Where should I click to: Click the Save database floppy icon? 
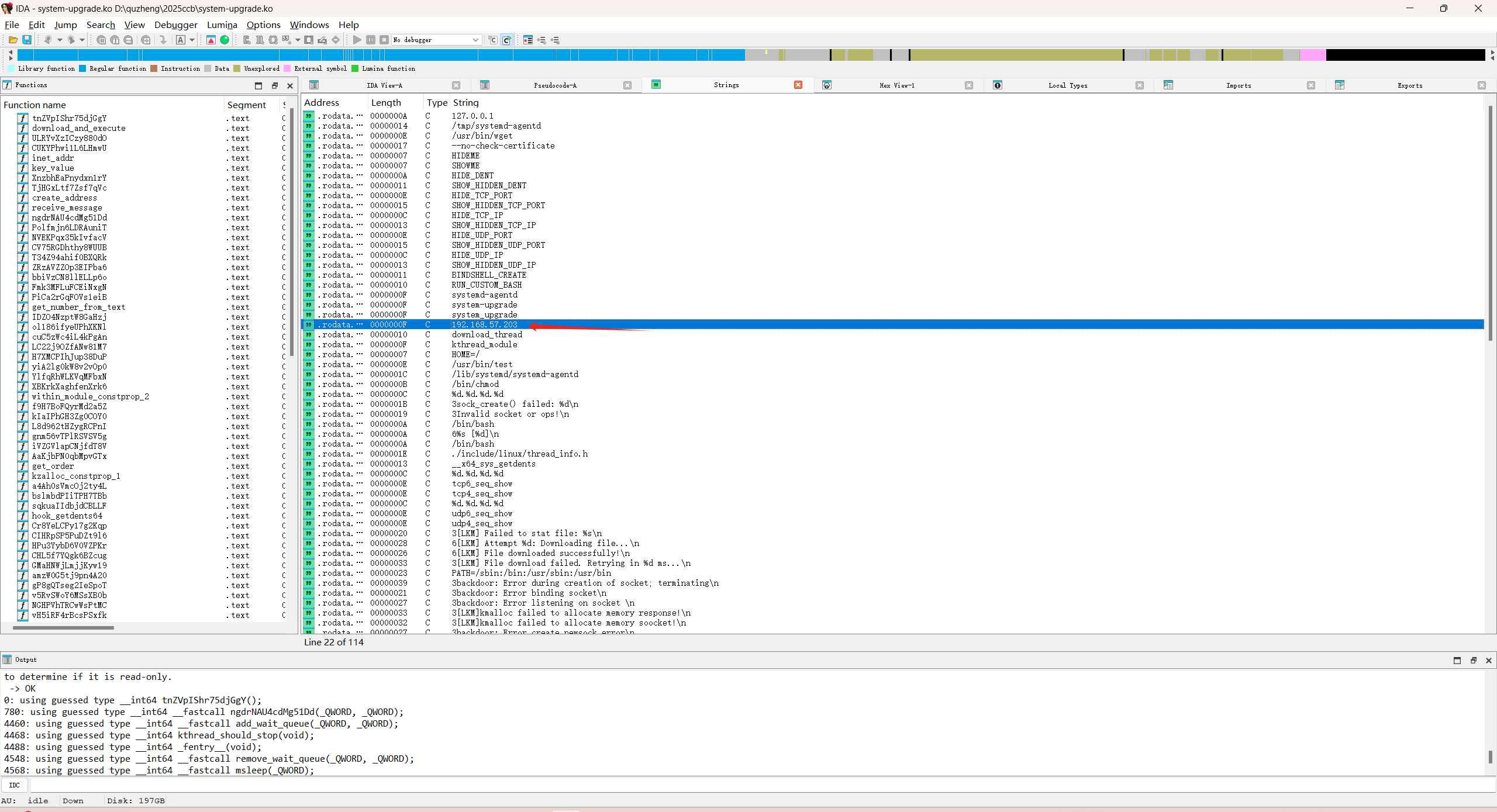coord(27,40)
